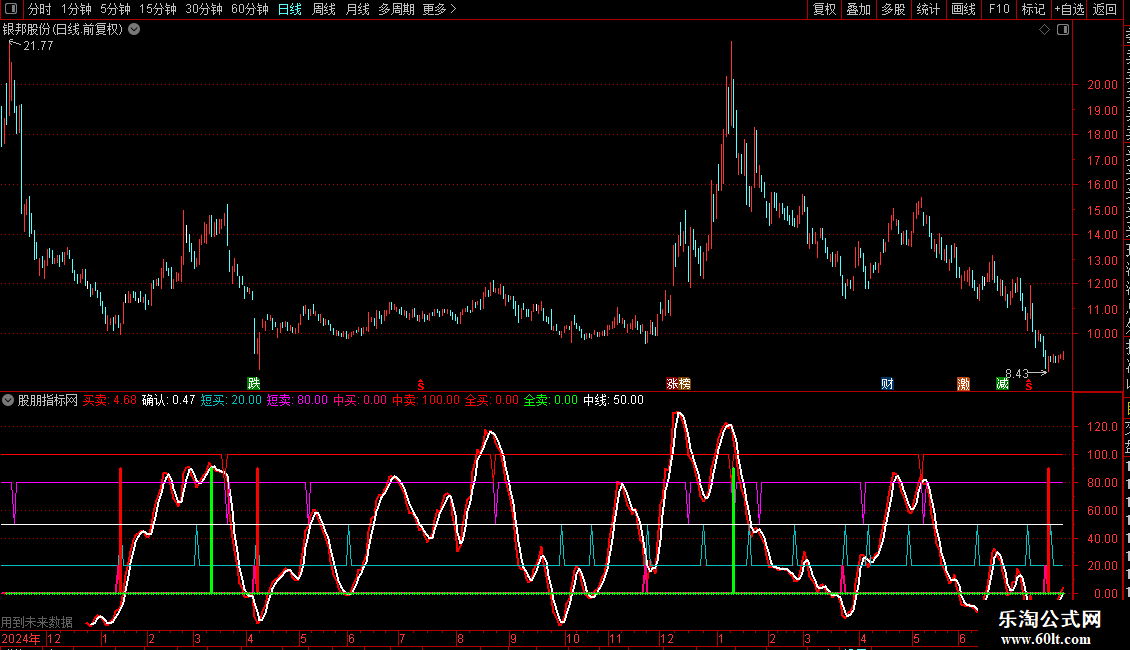The height and width of the screenshot is (650, 1130).
Task: Click the 叠加 overlay button
Action: click(x=858, y=9)
